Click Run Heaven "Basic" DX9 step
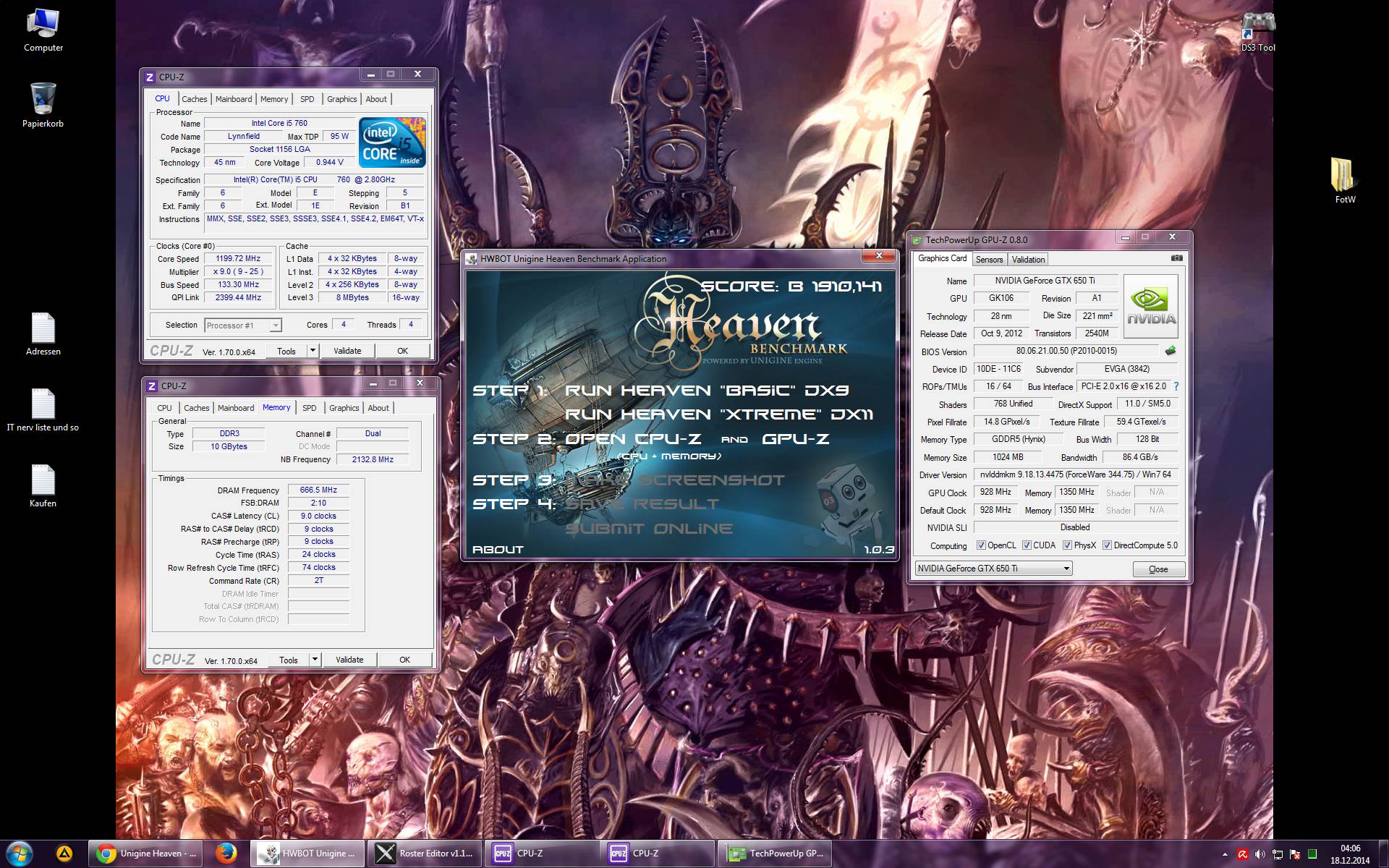The image size is (1389, 868). [x=707, y=391]
